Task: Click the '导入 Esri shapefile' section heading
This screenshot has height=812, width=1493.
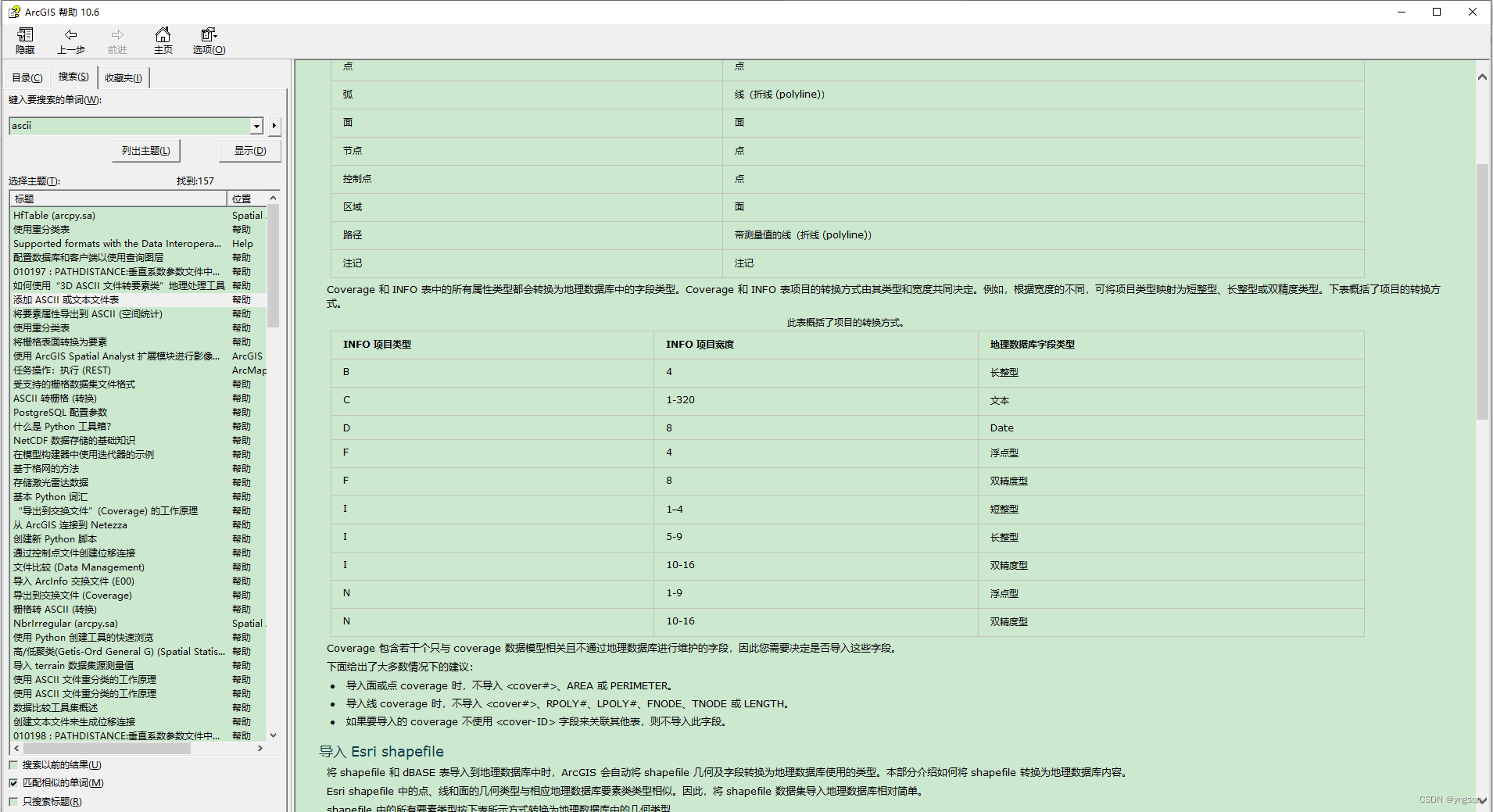Action: [x=381, y=752]
